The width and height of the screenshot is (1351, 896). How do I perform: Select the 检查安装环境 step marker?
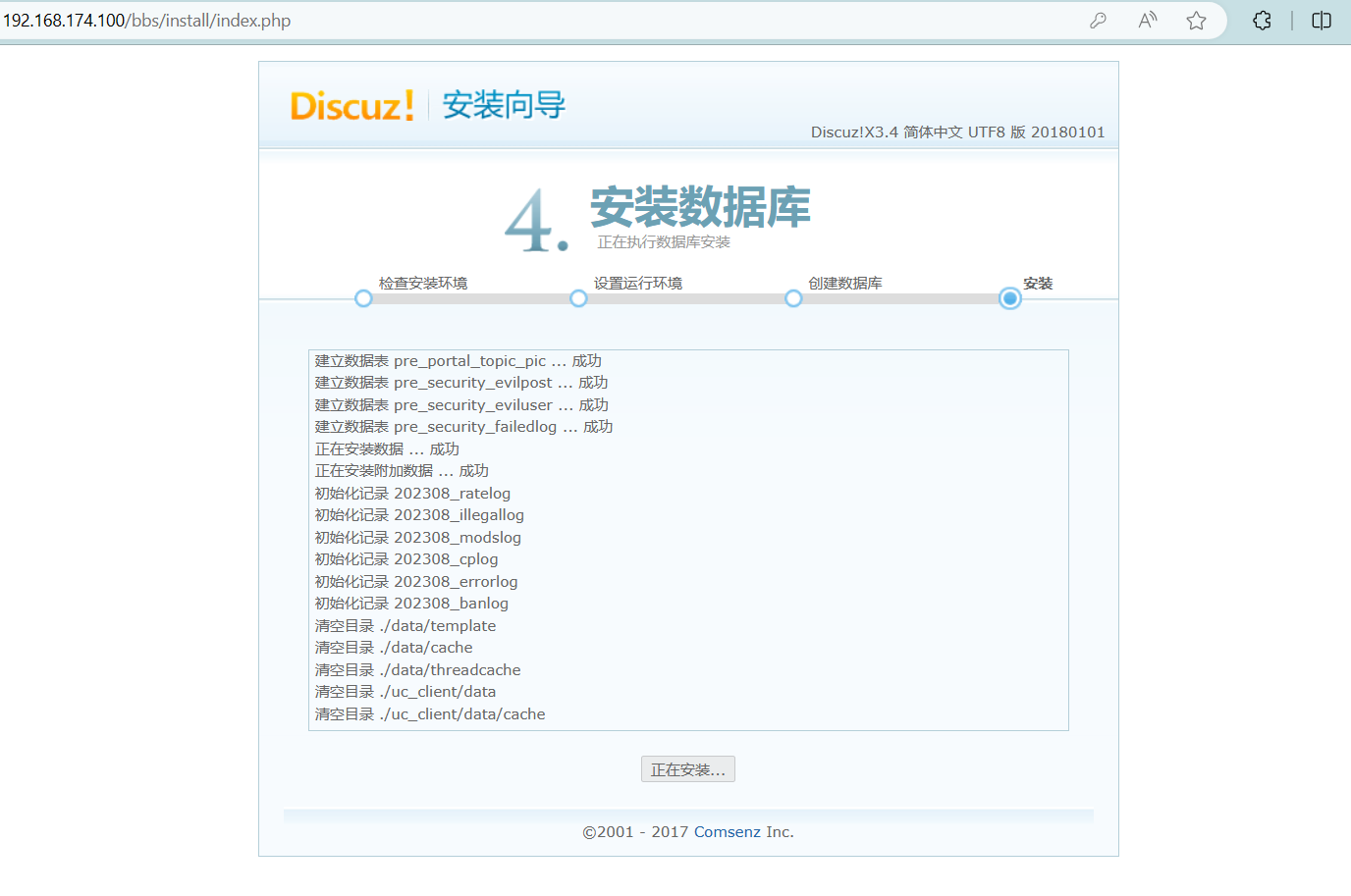363,298
